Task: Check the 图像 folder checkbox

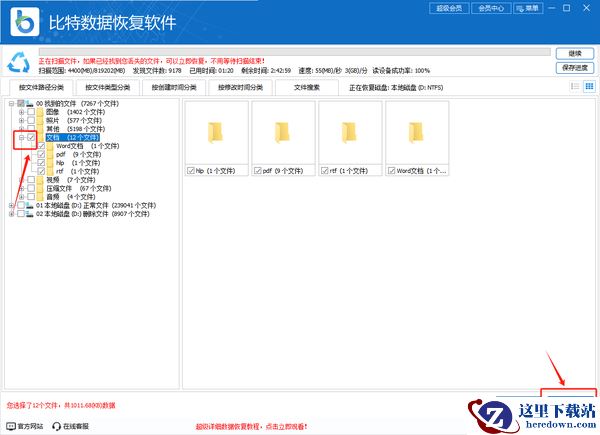Action: click(31, 112)
